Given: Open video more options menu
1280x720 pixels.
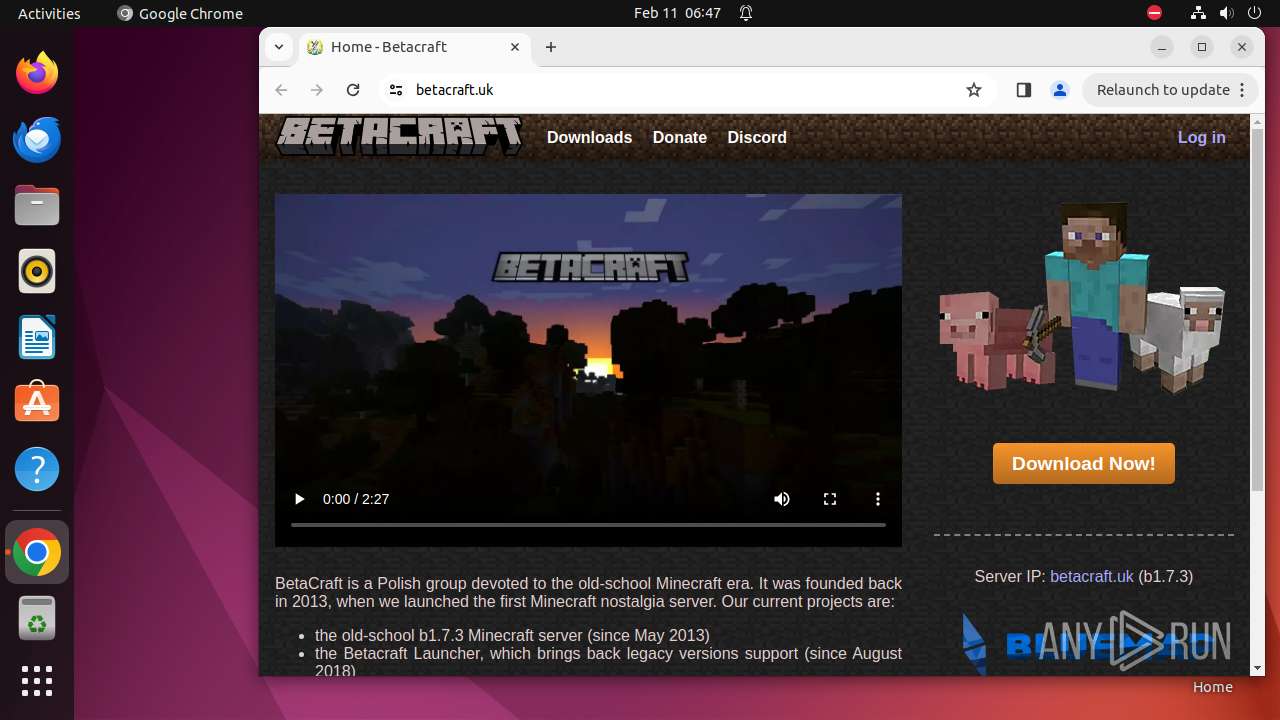Looking at the screenshot, I should click(x=878, y=499).
